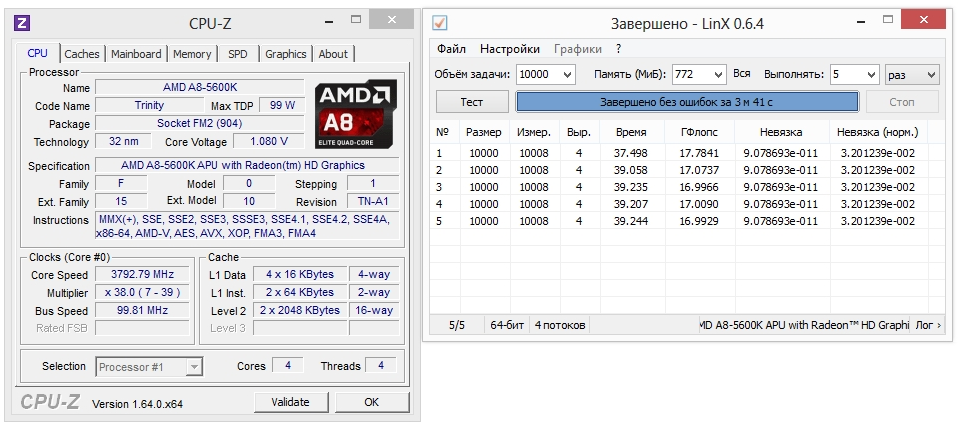Click the CPU-Z purple Z title icon

coord(22,23)
